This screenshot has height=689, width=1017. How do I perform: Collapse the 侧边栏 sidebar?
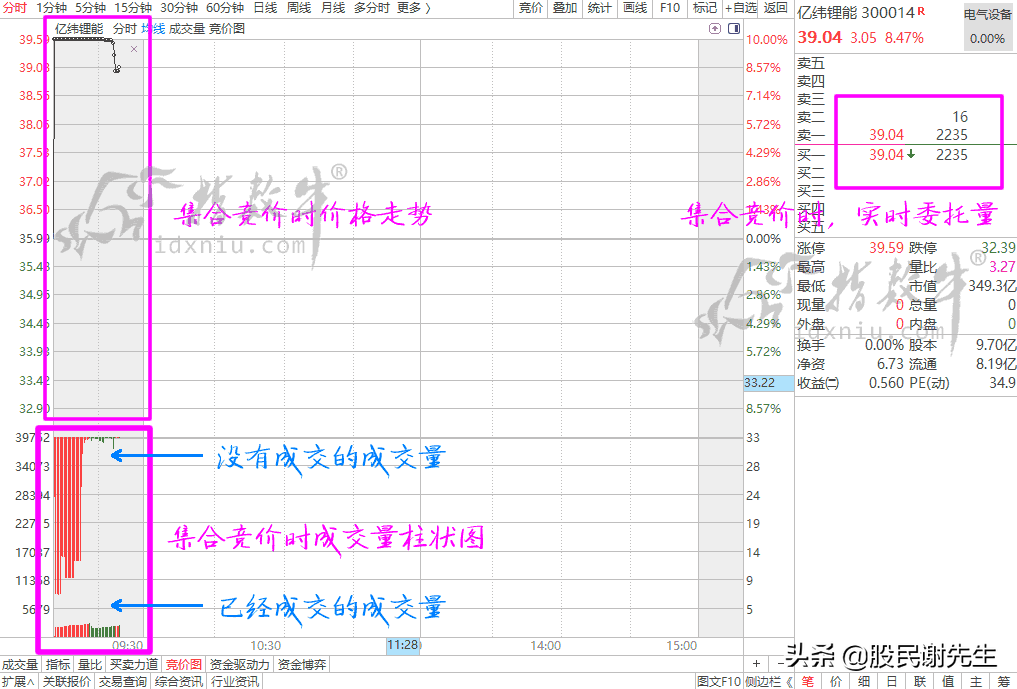coord(768,681)
